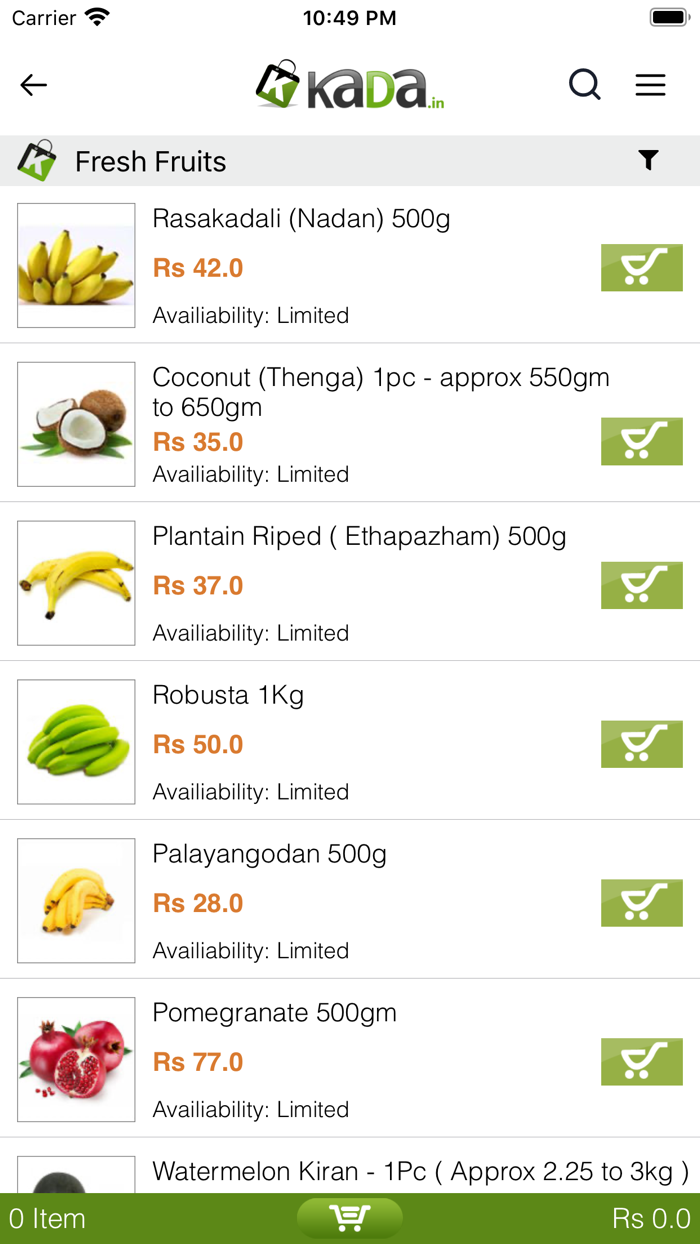Screen dimensions: 700x1244
Task: Open Robusta 1Kg product title
Action: [x=228, y=695]
